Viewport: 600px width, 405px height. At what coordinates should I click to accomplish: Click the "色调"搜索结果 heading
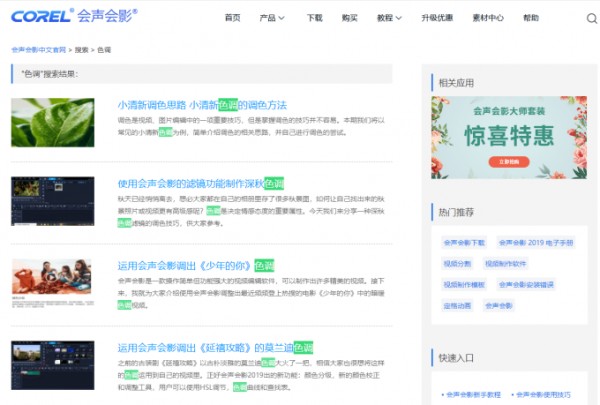coord(50,74)
